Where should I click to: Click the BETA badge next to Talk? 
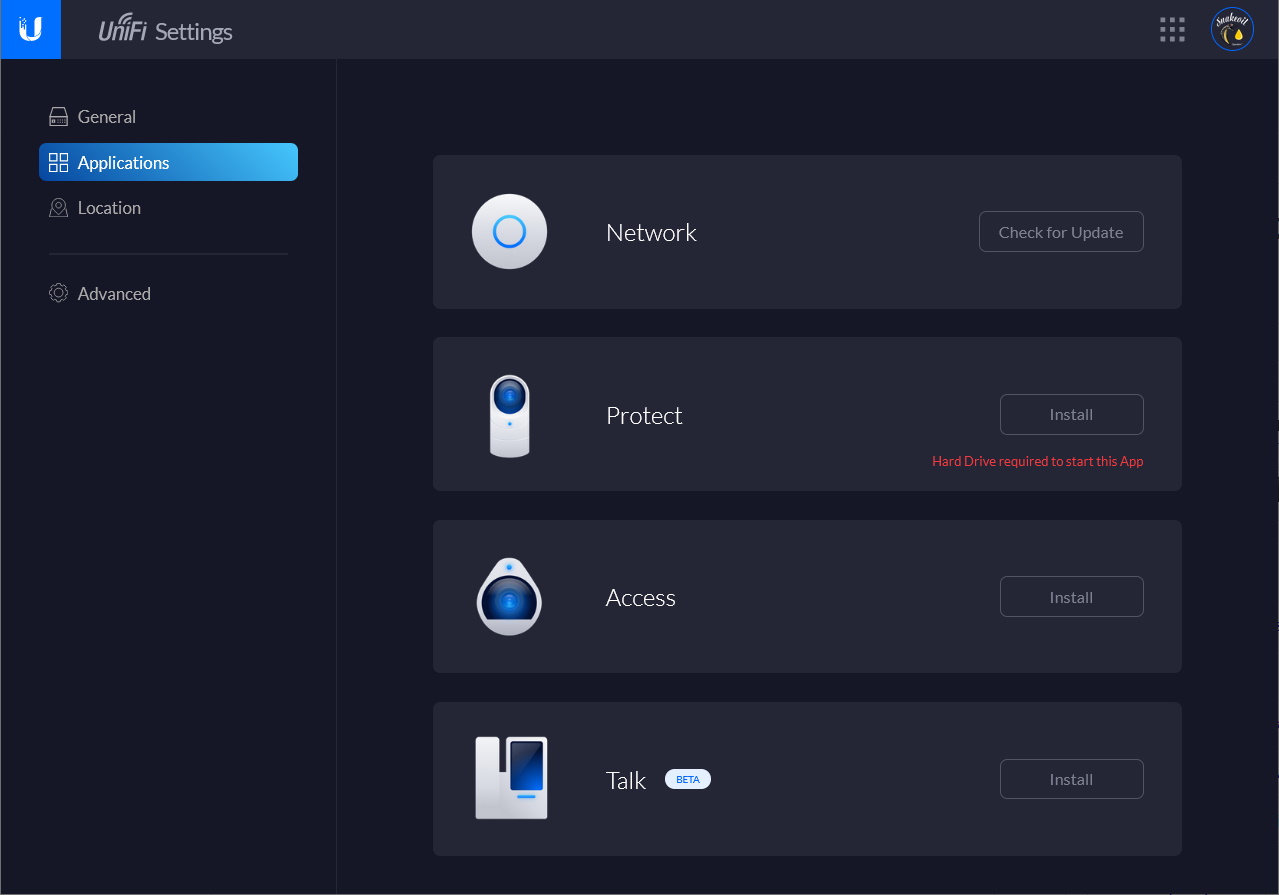(688, 779)
